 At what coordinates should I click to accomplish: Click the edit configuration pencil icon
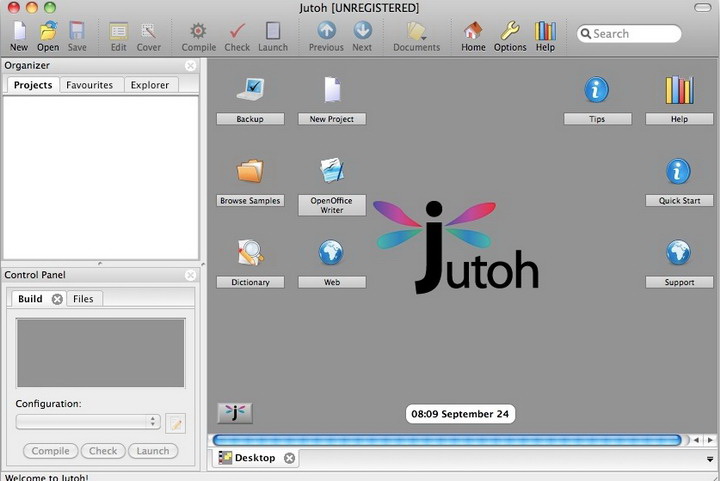pos(175,423)
